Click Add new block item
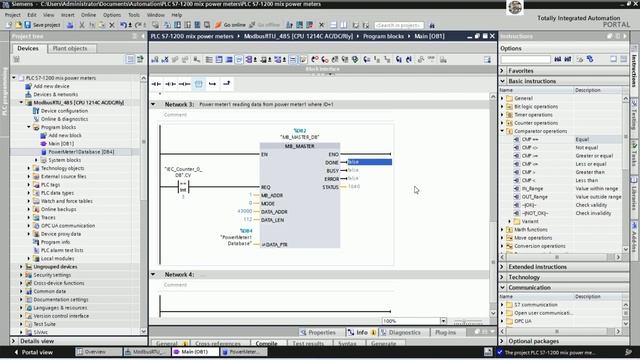This screenshot has width=640, height=360. pos(65,135)
